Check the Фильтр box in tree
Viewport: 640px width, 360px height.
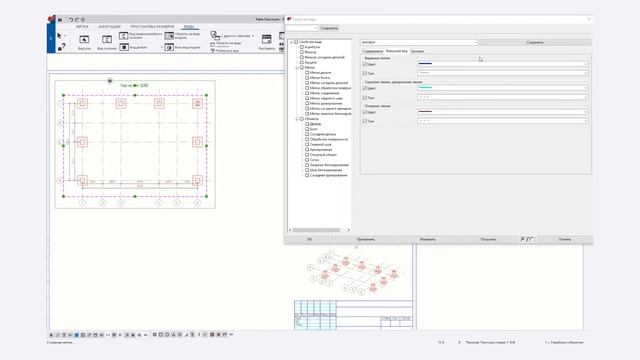pos(302,52)
